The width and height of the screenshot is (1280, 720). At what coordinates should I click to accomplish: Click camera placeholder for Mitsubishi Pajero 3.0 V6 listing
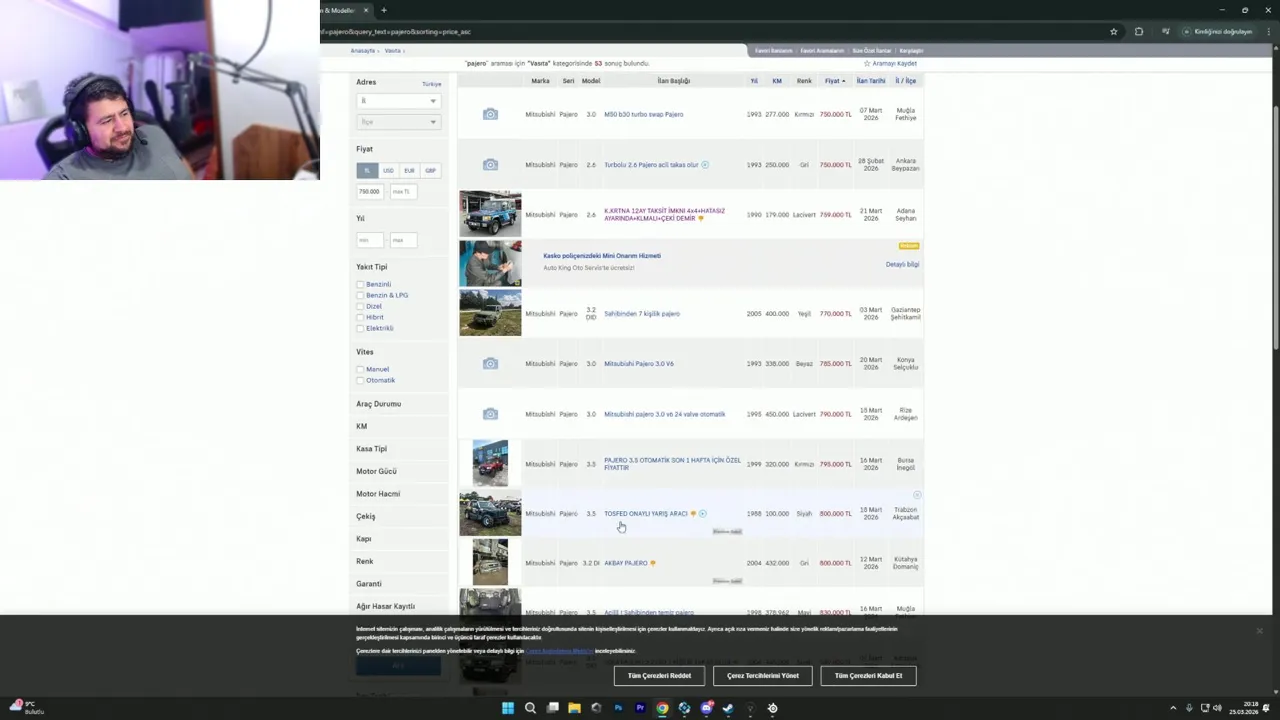point(490,364)
